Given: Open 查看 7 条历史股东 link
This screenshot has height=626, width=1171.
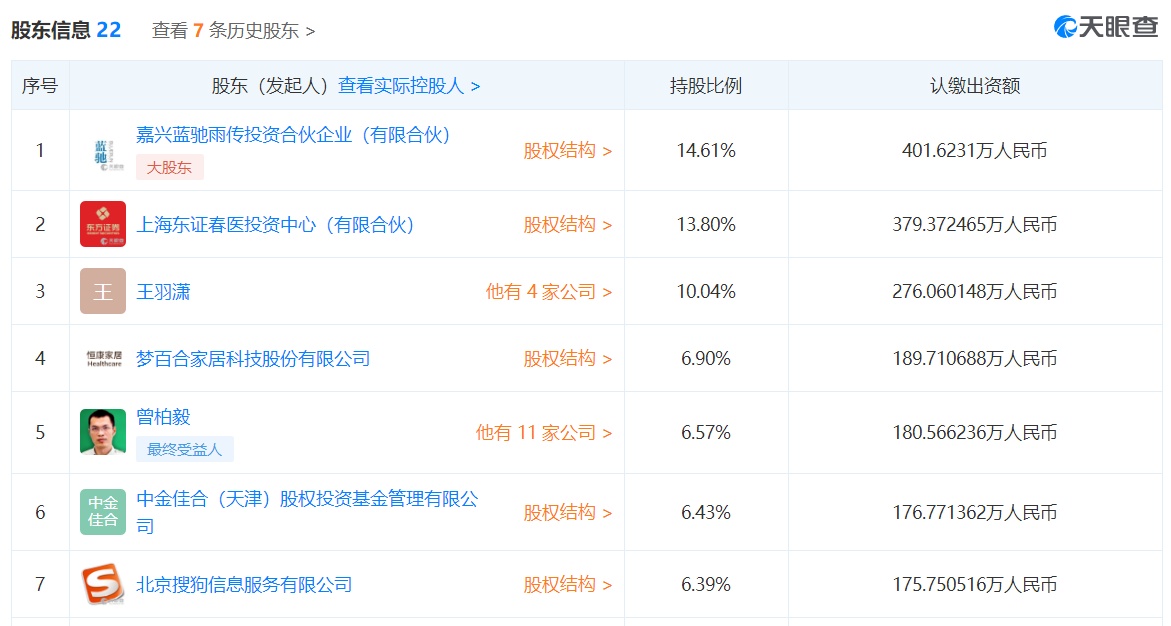Looking at the screenshot, I should pyautogui.click(x=233, y=30).
